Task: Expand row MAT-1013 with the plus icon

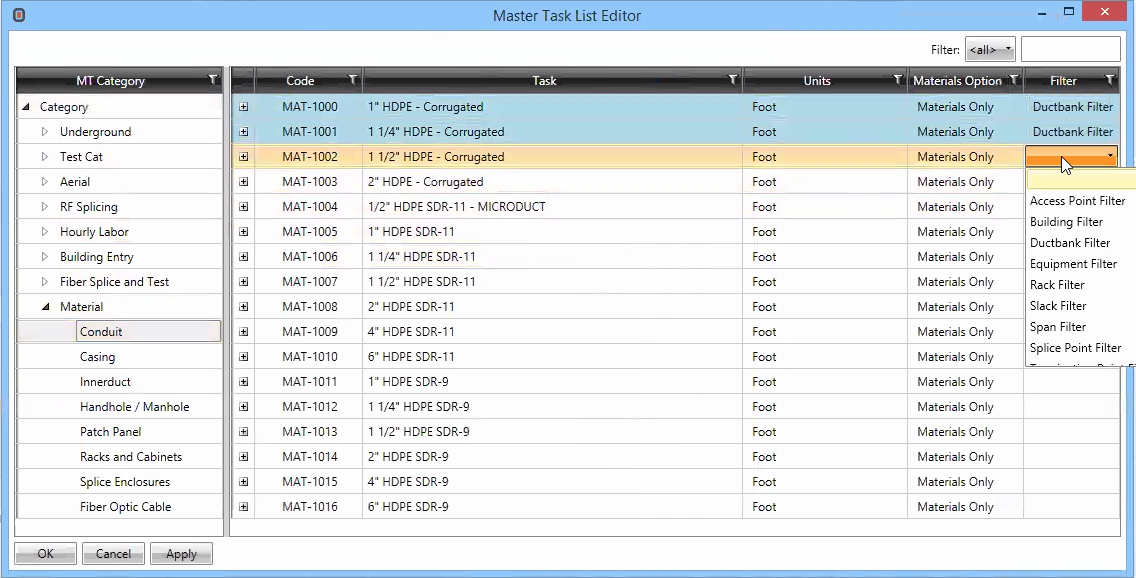Action: 243,432
